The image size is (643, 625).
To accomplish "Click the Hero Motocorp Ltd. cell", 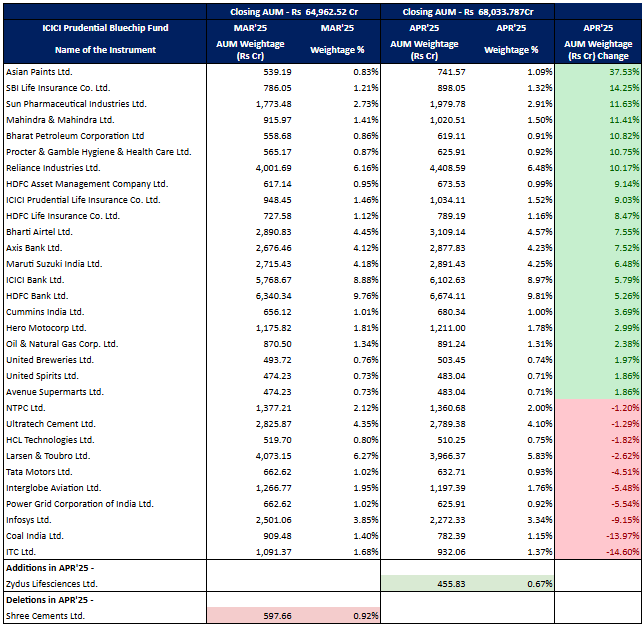I will coord(46,328).
